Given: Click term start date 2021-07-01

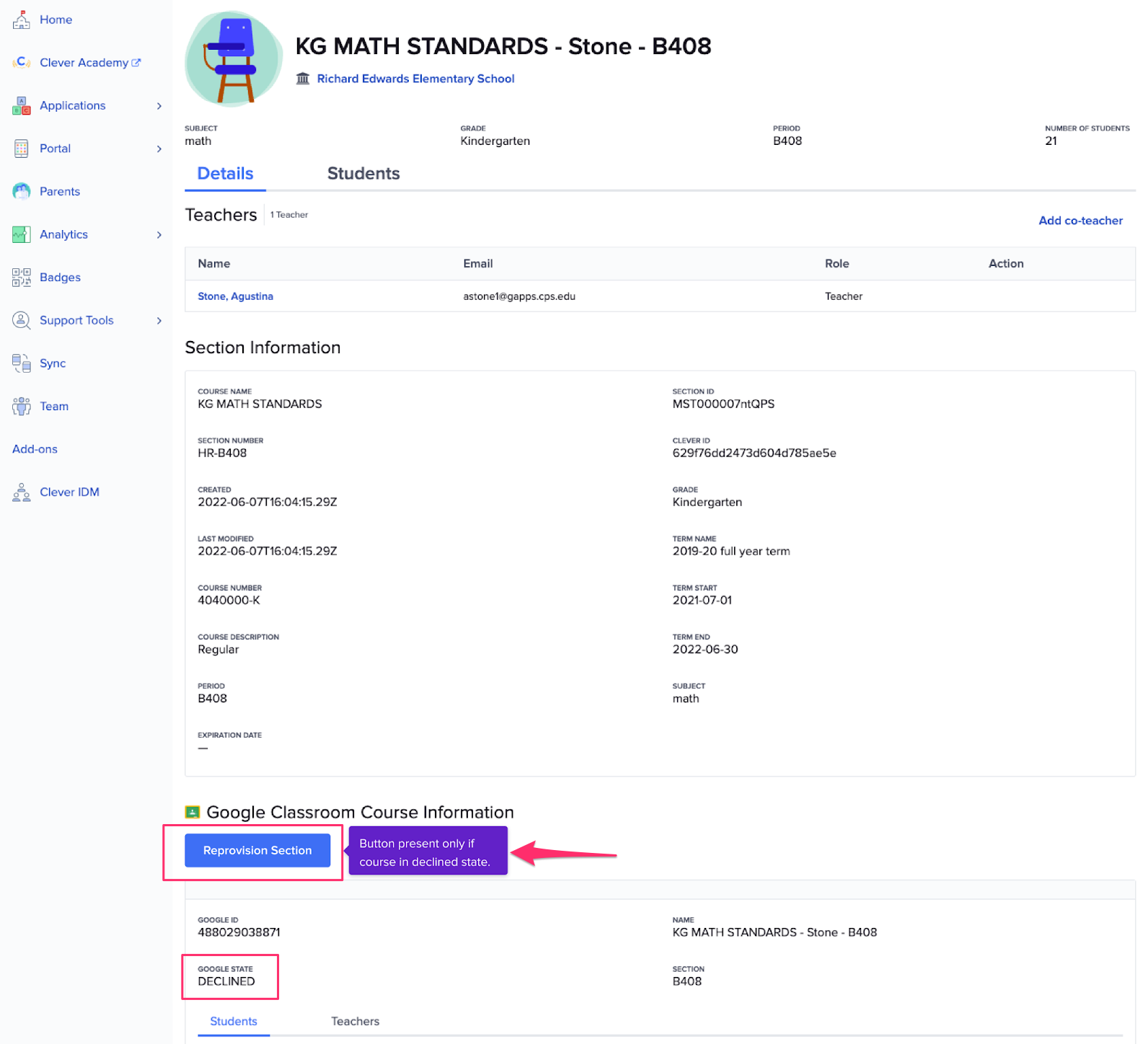Looking at the screenshot, I should point(702,601).
